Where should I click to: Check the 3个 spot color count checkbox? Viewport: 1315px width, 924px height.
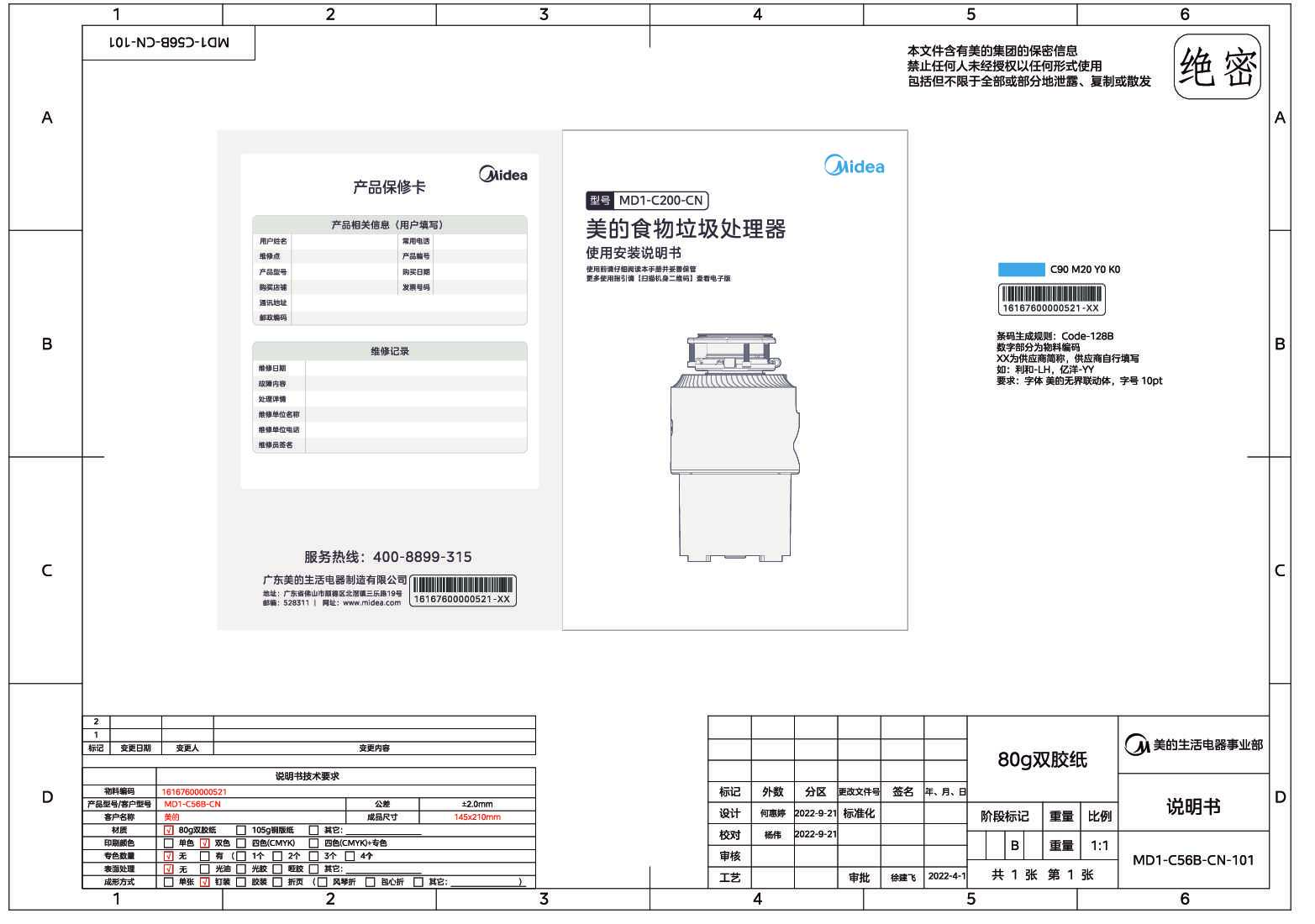[x=314, y=856]
